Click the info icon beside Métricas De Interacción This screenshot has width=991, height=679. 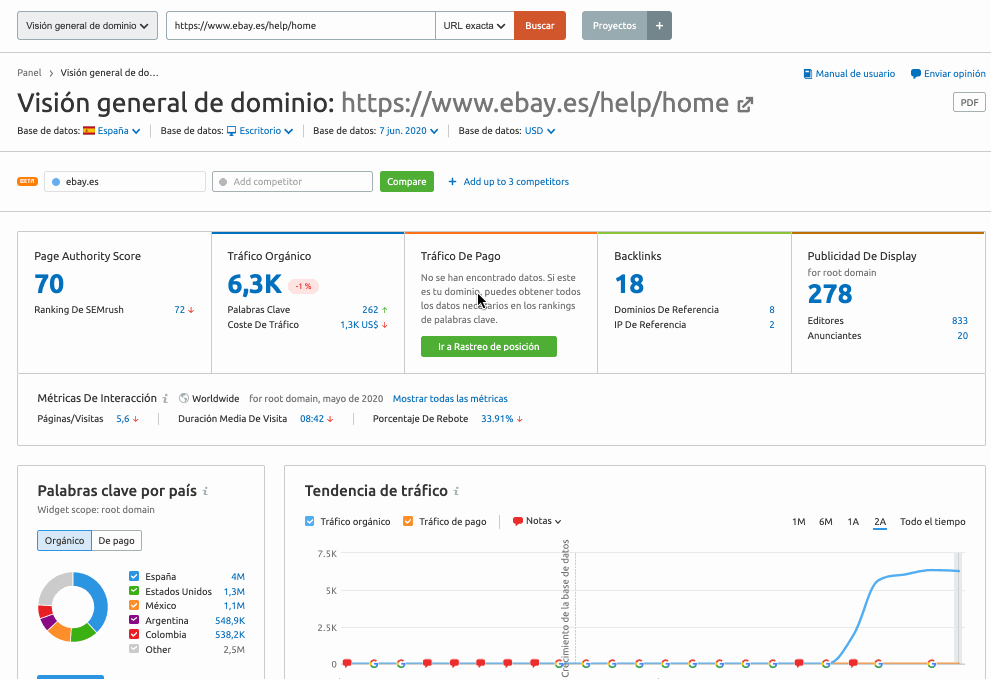tap(165, 398)
